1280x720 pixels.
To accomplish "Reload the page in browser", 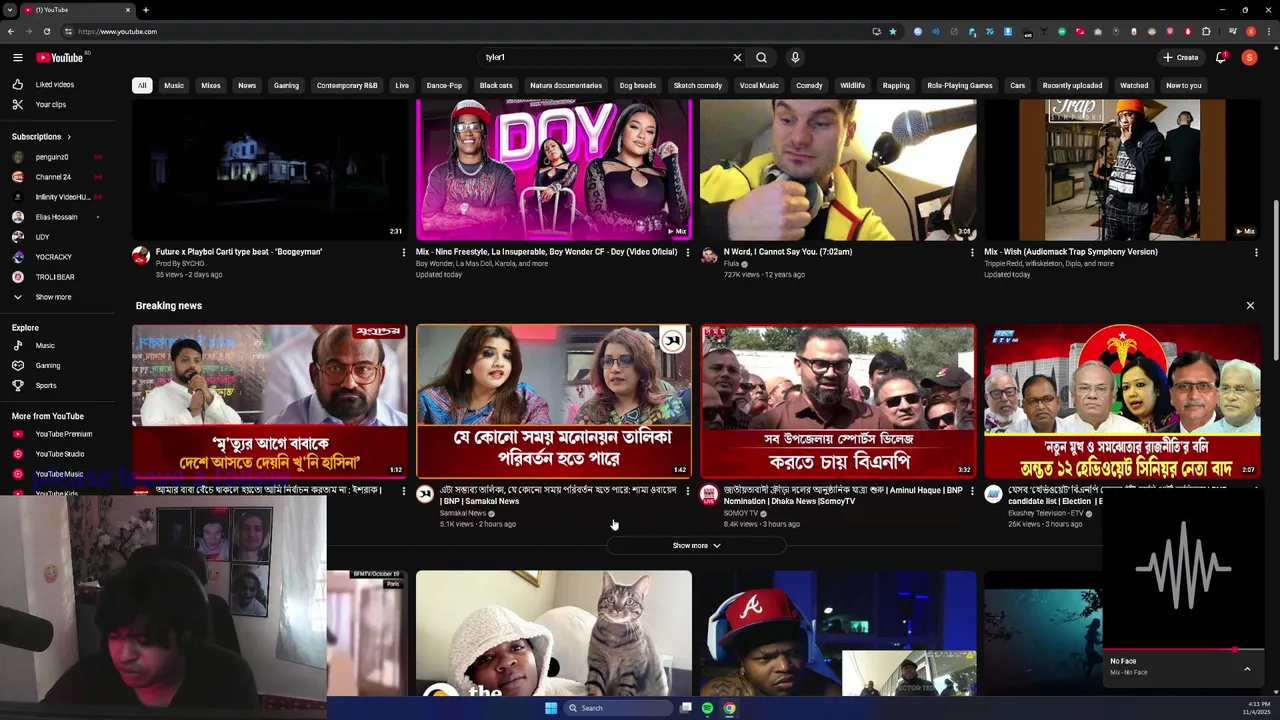I will tap(46, 31).
